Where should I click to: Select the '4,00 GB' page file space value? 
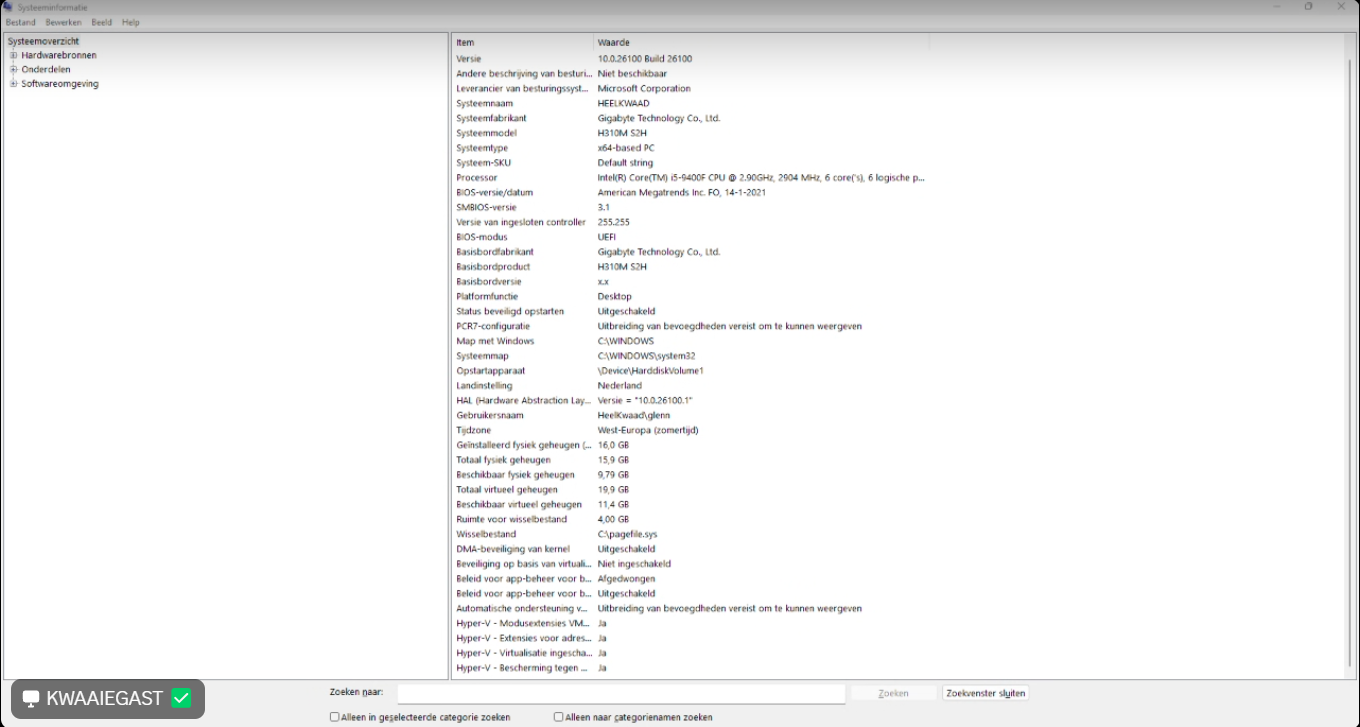point(614,519)
